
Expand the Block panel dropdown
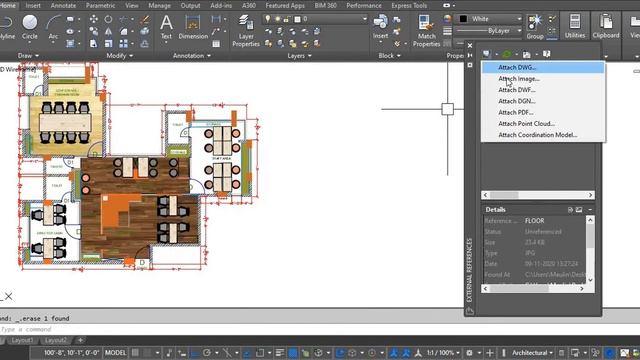389,56
